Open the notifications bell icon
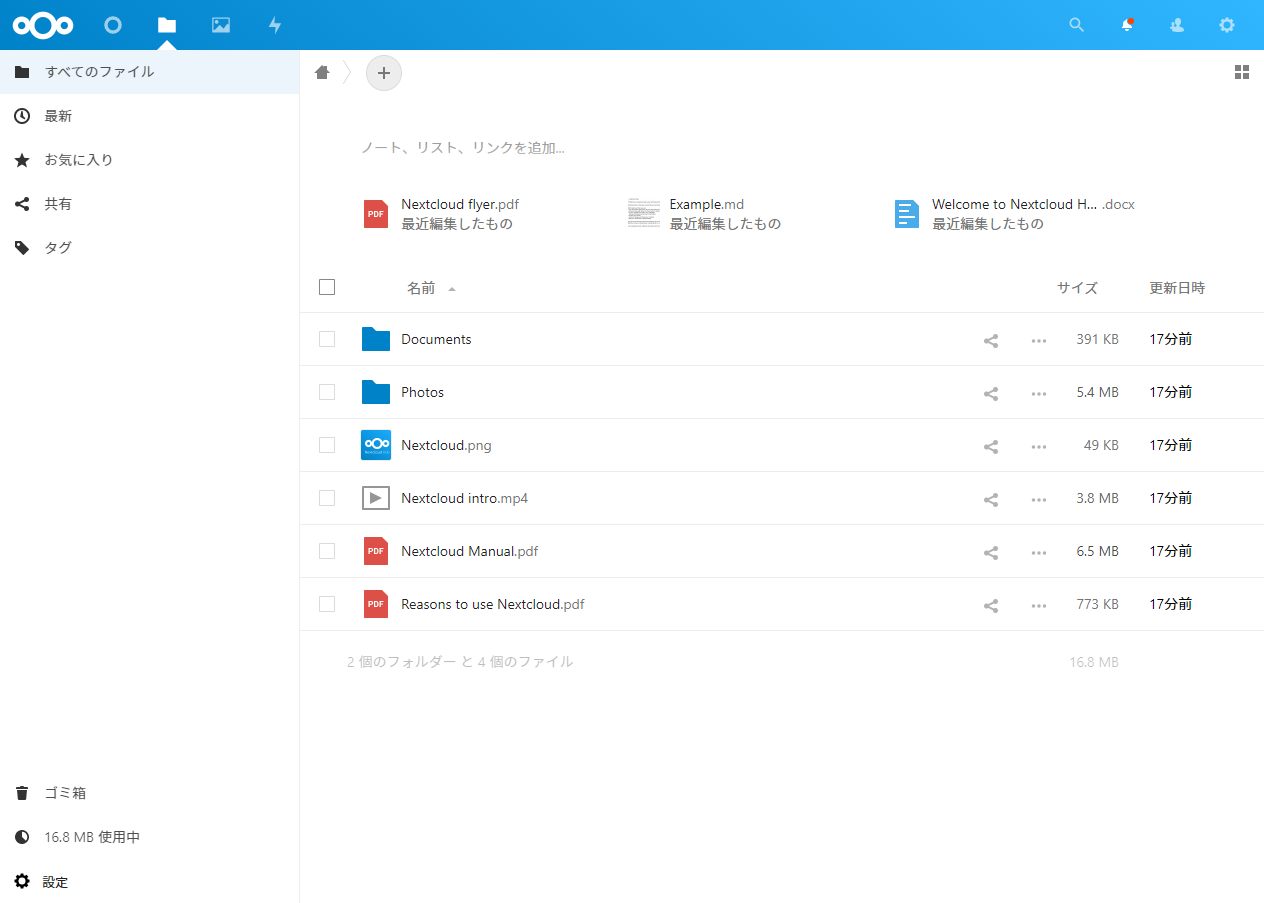Viewport: 1264px width, 903px height. coord(1127,25)
